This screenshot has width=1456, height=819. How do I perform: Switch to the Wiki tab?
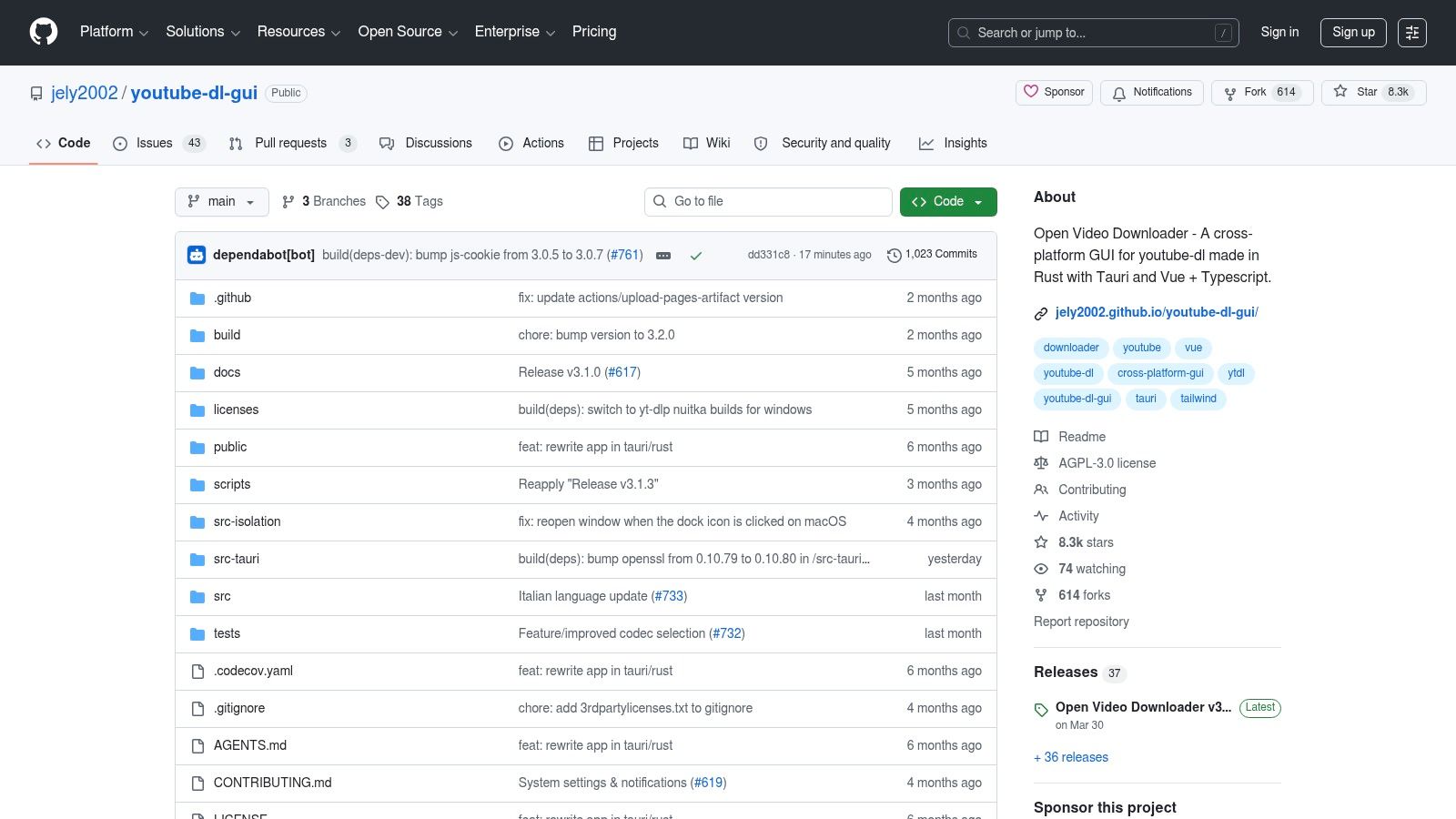707,143
